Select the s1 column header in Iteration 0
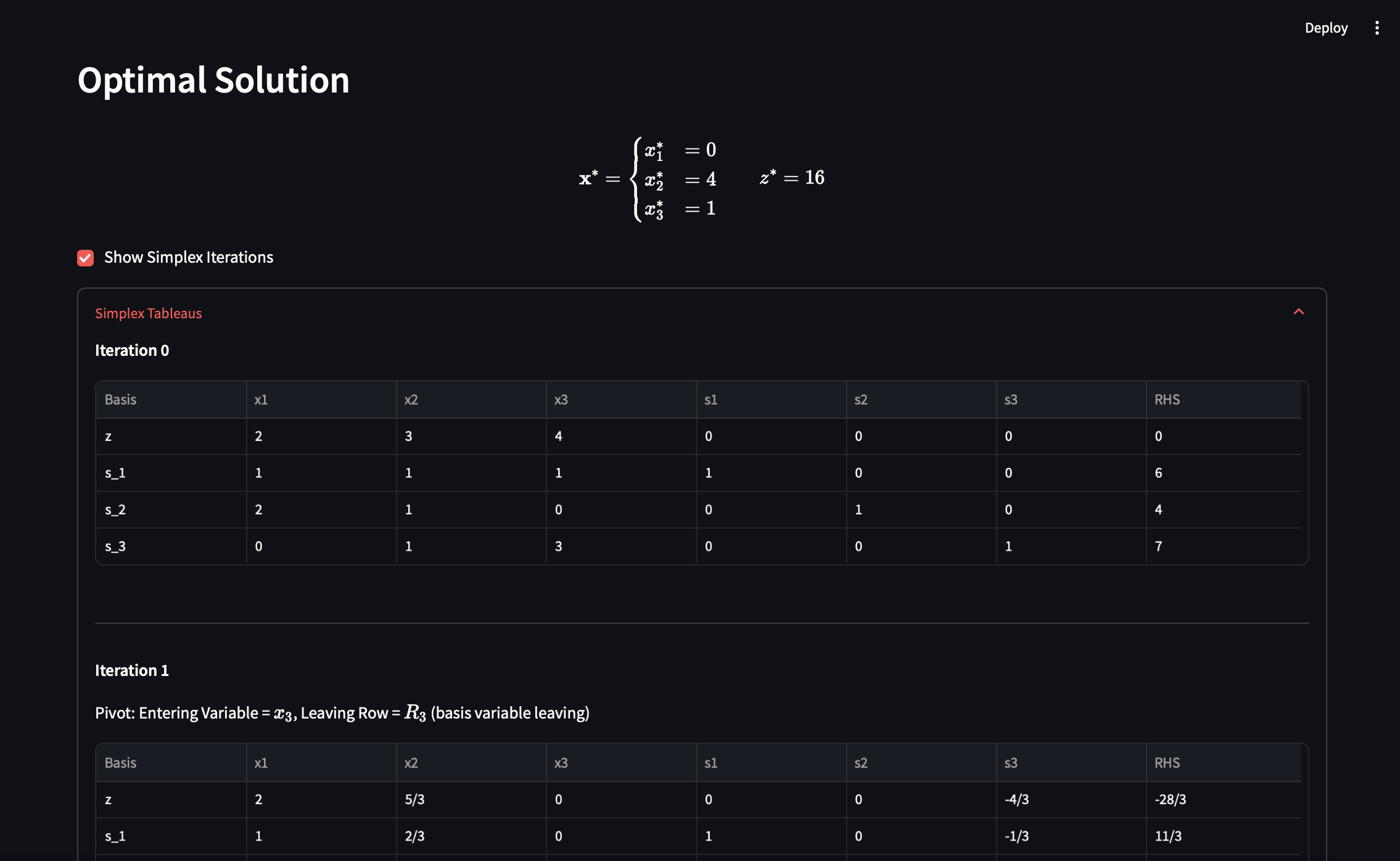 click(x=710, y=399)
